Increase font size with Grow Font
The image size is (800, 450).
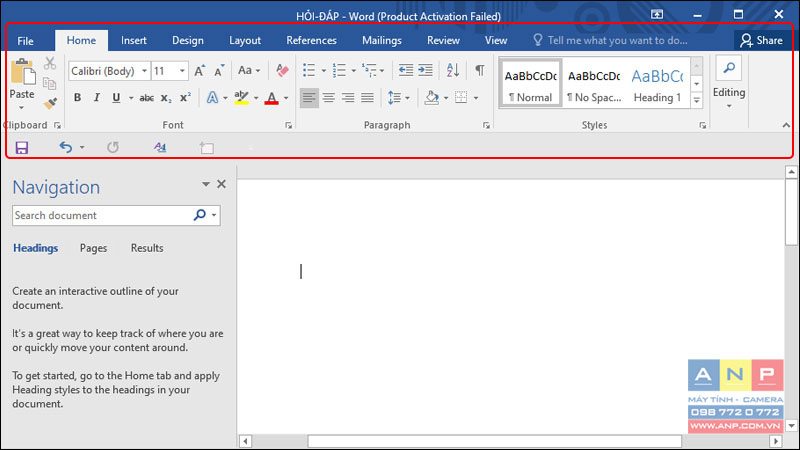[199, 71]
